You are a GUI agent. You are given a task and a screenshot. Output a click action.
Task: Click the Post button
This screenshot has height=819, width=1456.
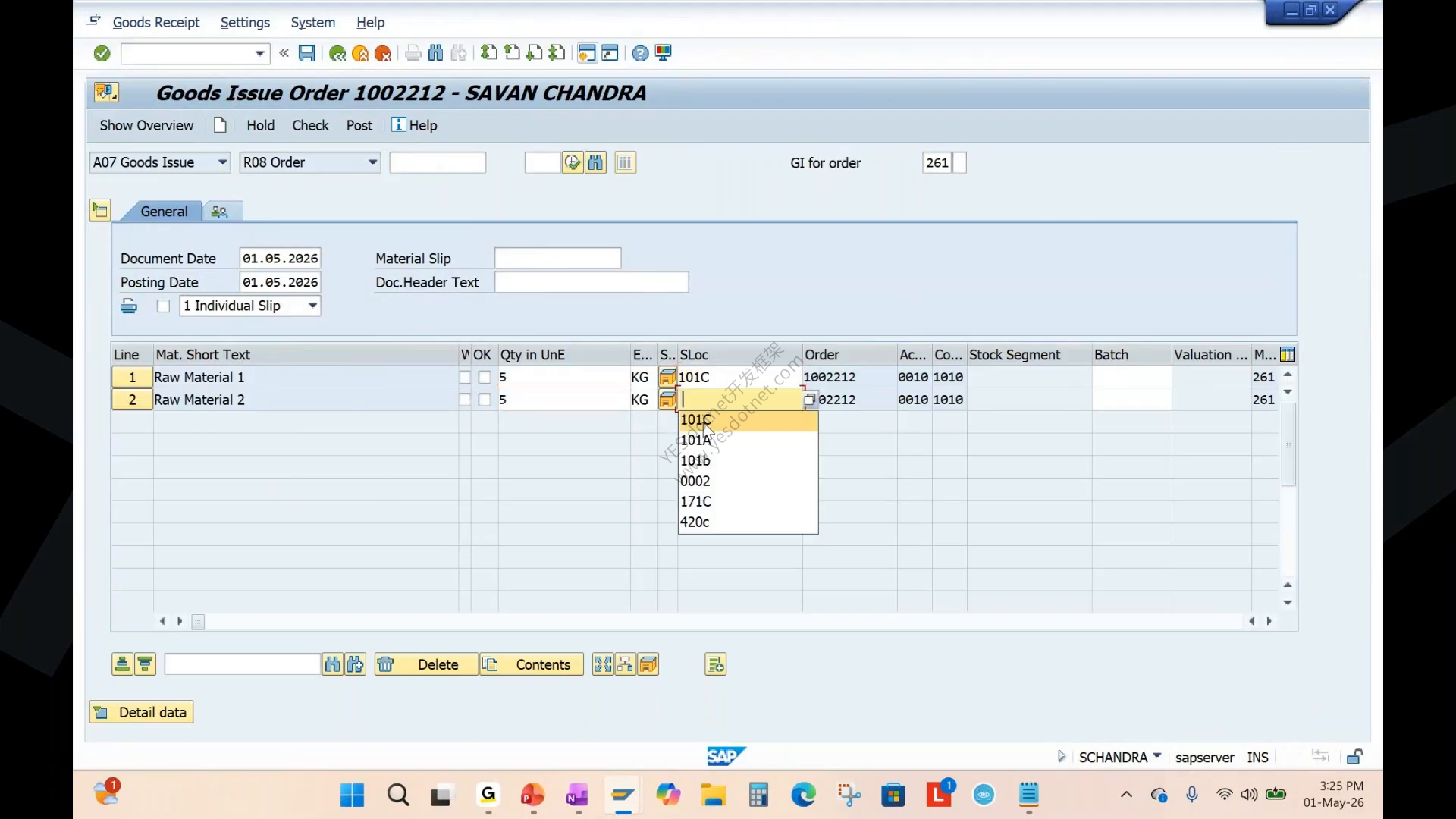point(359,125)
